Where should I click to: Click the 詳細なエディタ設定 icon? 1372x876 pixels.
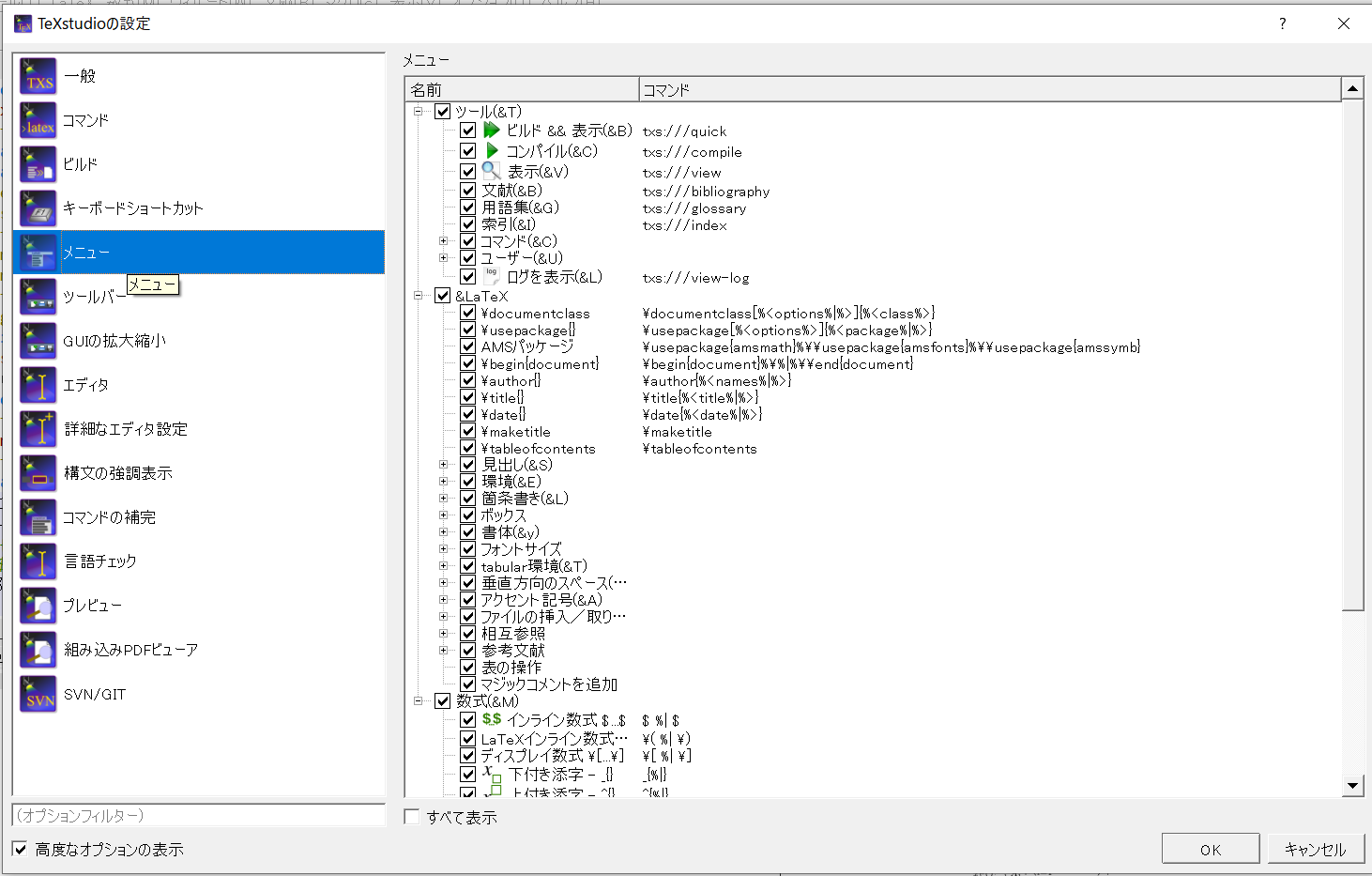[38, 429]
